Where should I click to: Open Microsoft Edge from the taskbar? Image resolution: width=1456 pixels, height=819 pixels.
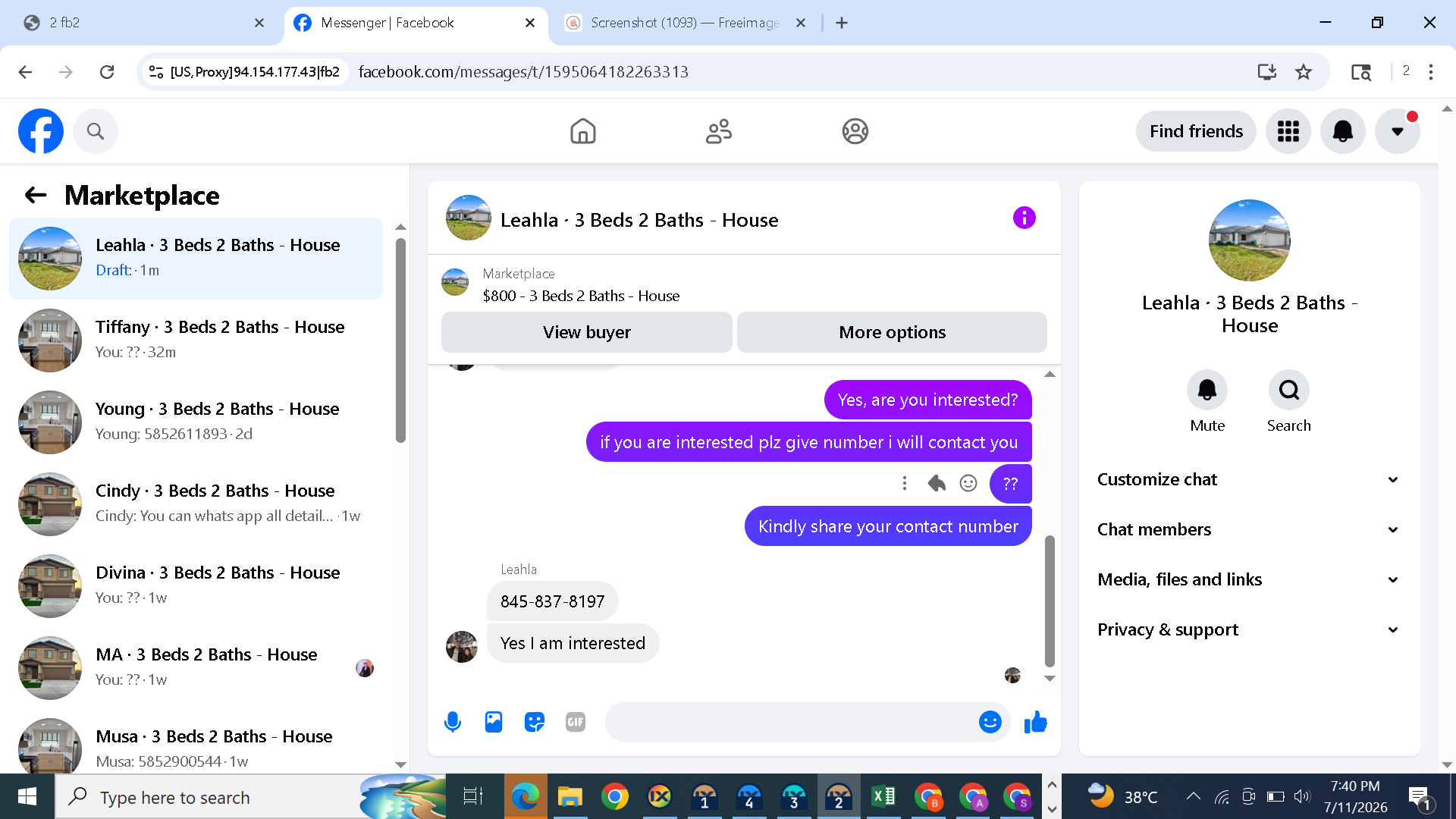tap(525, 797)
